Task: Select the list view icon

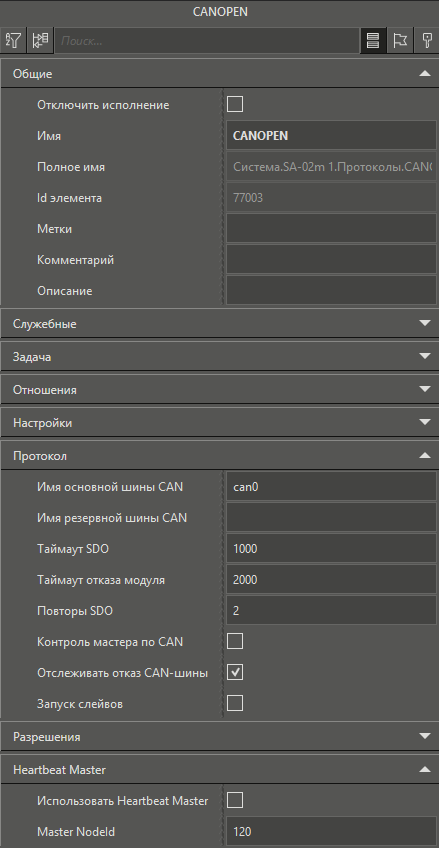Action: [x=373, y=40]
